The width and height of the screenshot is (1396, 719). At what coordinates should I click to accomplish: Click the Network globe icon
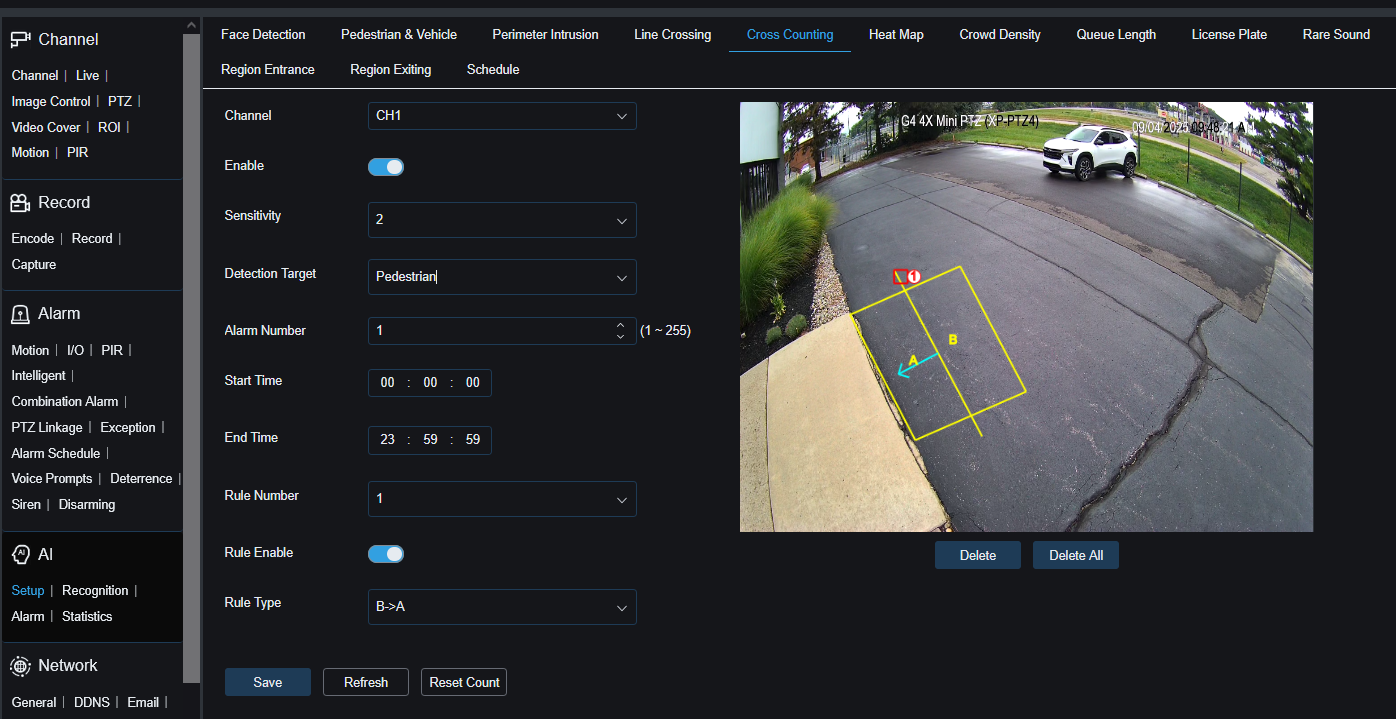tap(20, 666)
